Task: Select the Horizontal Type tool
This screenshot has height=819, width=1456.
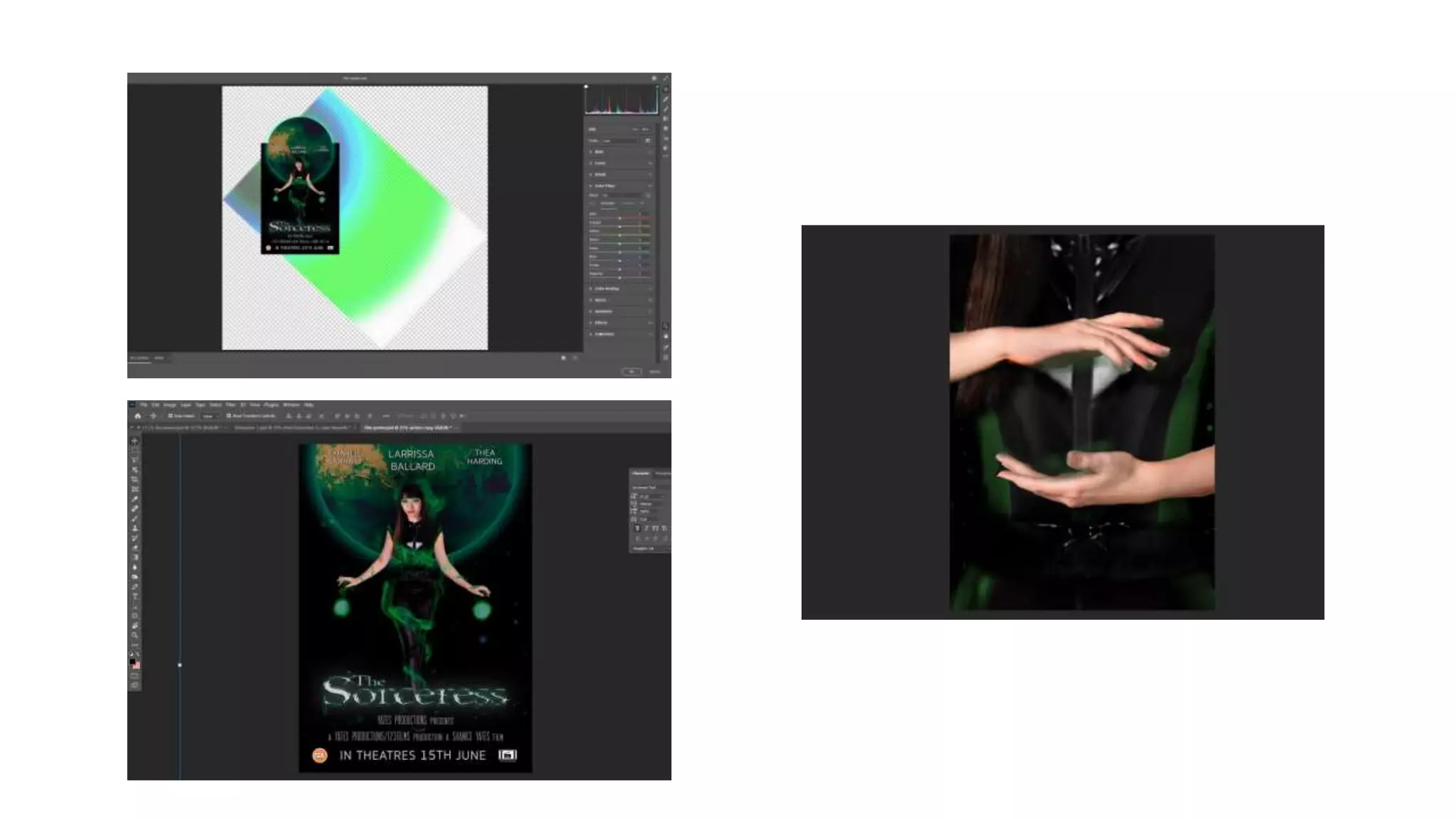Action: (134, 596)
